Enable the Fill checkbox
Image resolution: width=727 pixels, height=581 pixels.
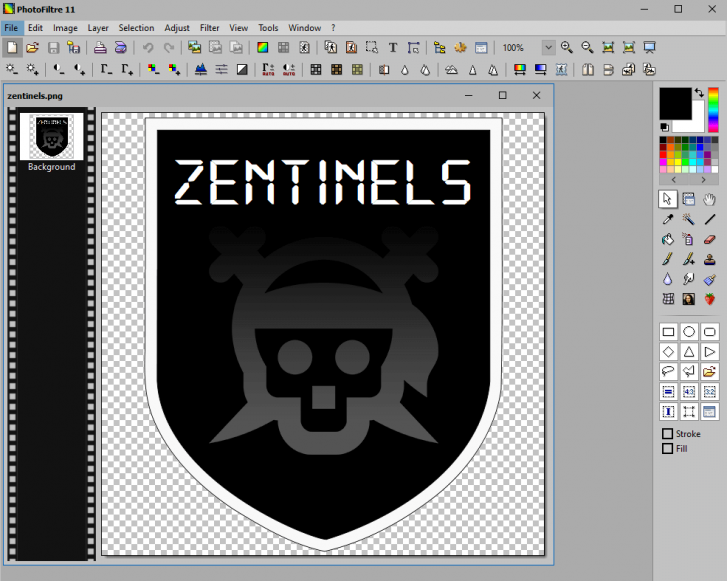coord(667,449)
